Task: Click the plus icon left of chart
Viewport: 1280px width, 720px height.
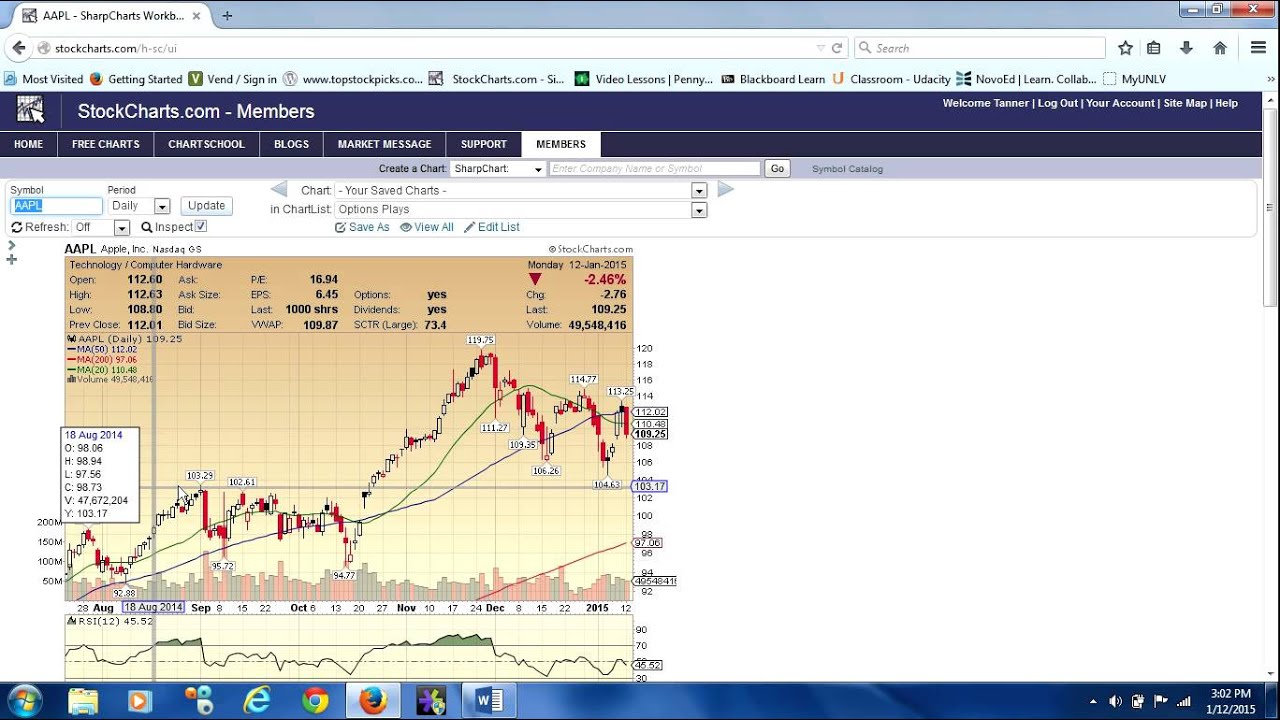Action: coord(12,260)
